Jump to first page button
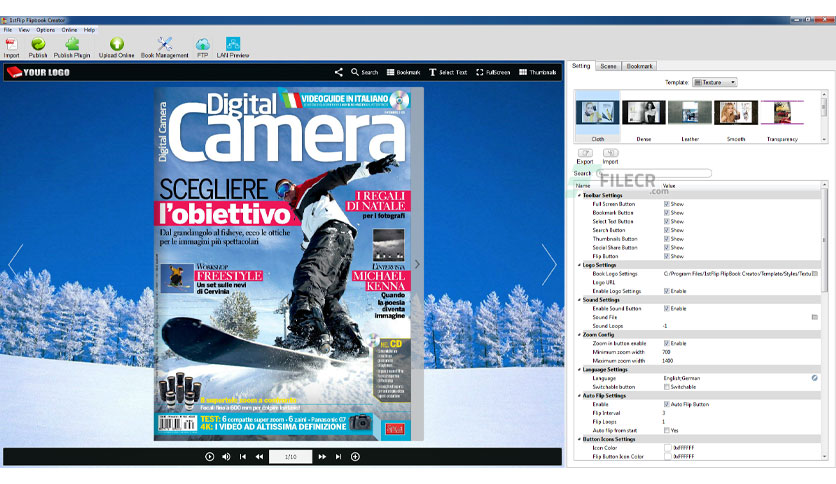 (243, 457)
